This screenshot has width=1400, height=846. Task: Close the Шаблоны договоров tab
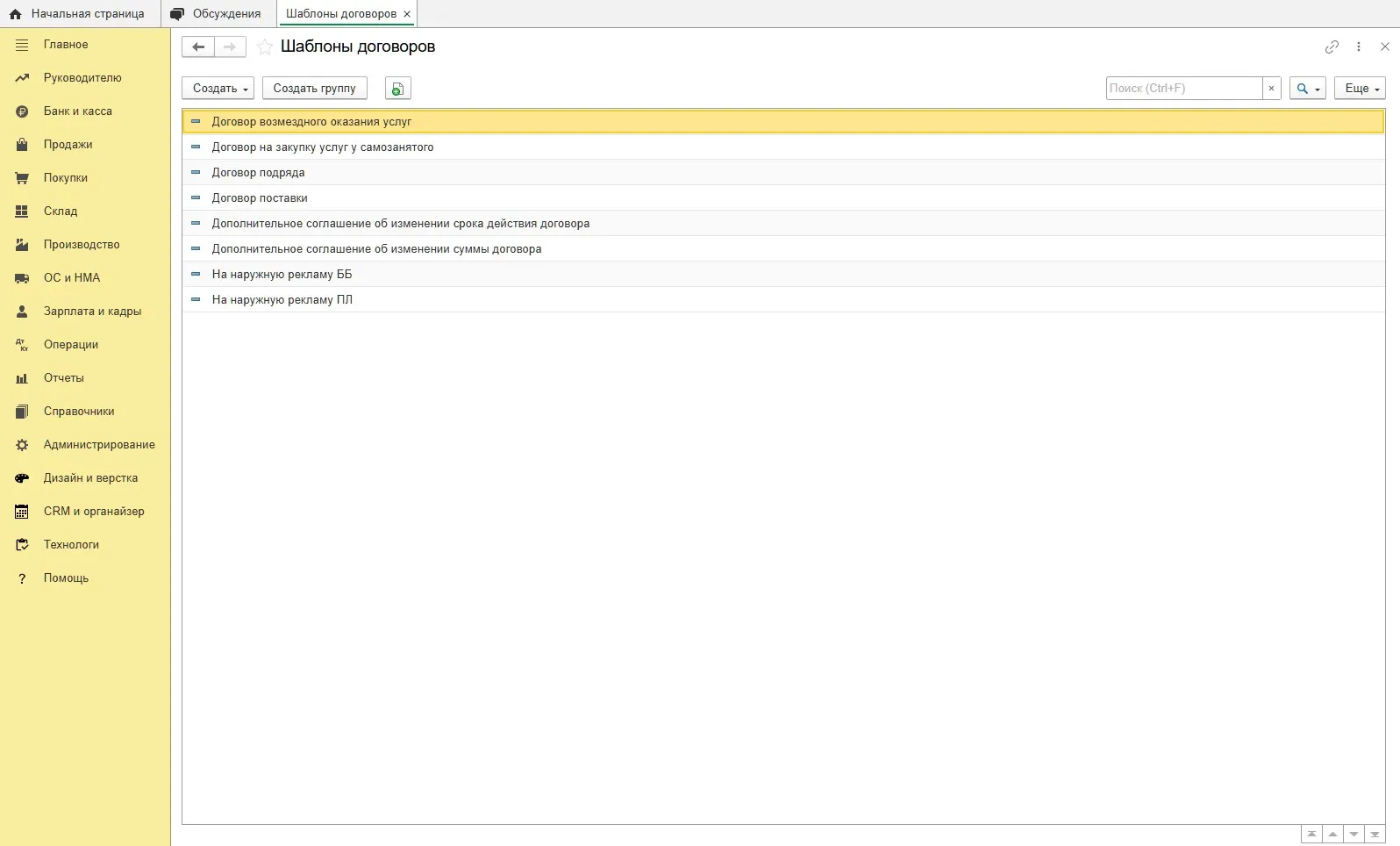pos(407,14)
